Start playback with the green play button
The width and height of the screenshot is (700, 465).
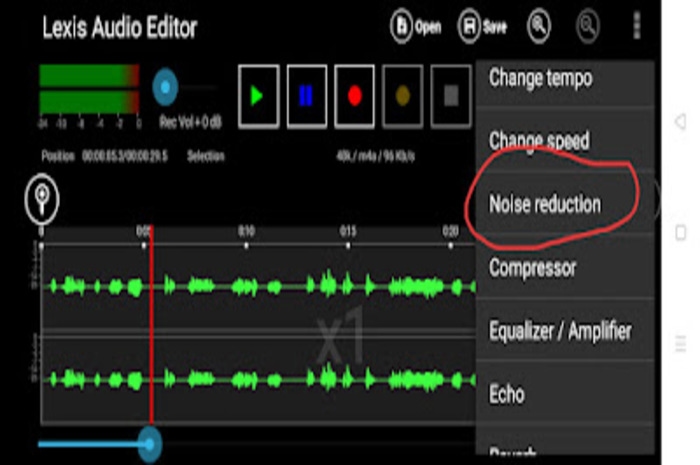tap(258, 96)
